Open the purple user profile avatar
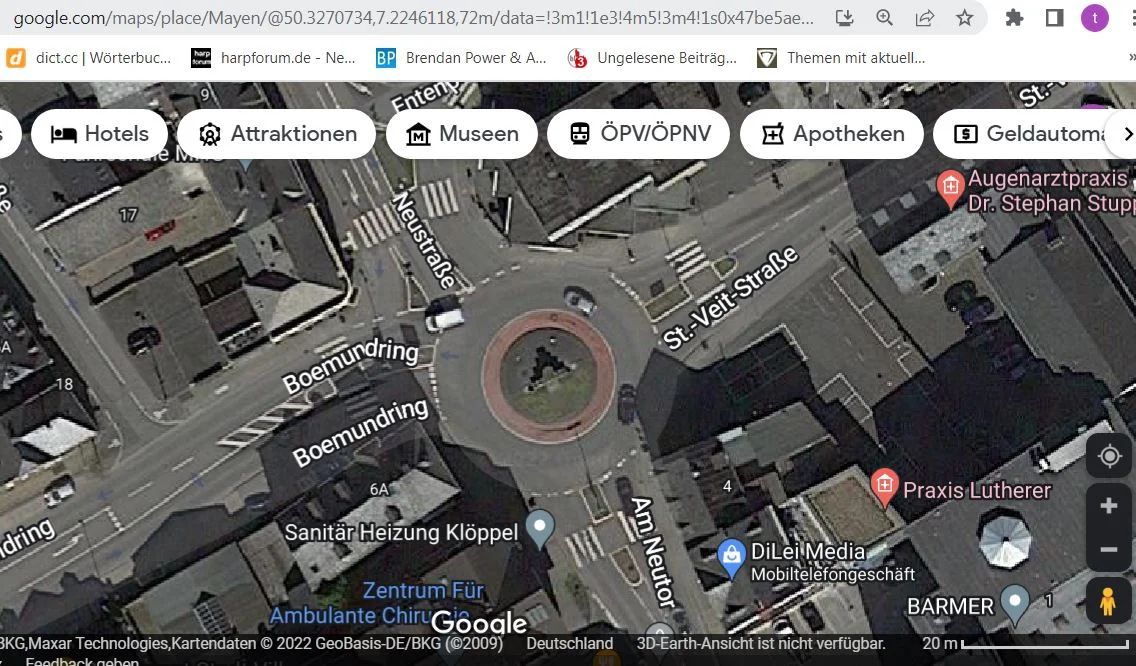The image size is (1136, 666). tap(1095, 18)
